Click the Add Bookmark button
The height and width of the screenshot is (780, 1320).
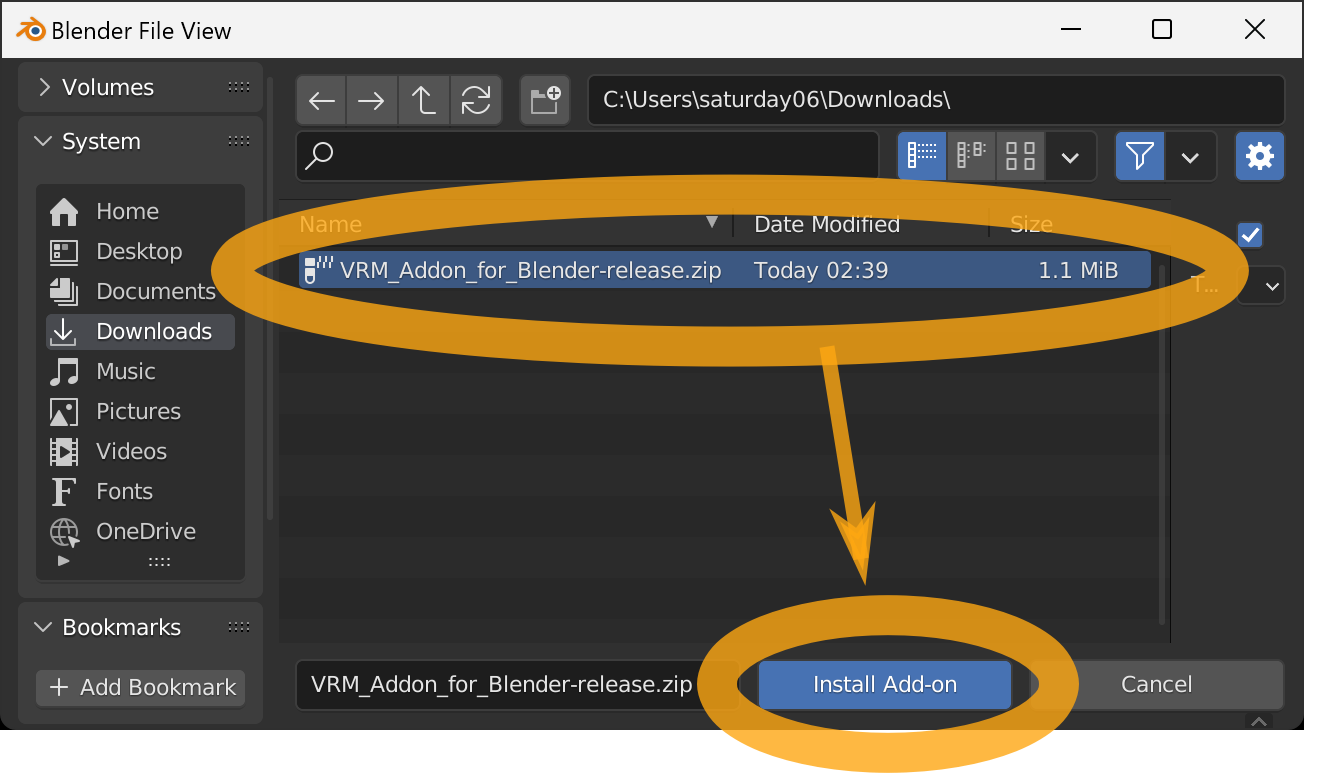pos(140,687)
